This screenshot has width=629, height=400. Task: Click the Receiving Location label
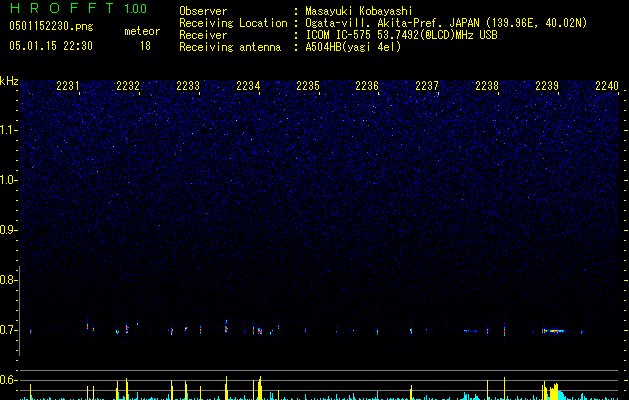233,23
